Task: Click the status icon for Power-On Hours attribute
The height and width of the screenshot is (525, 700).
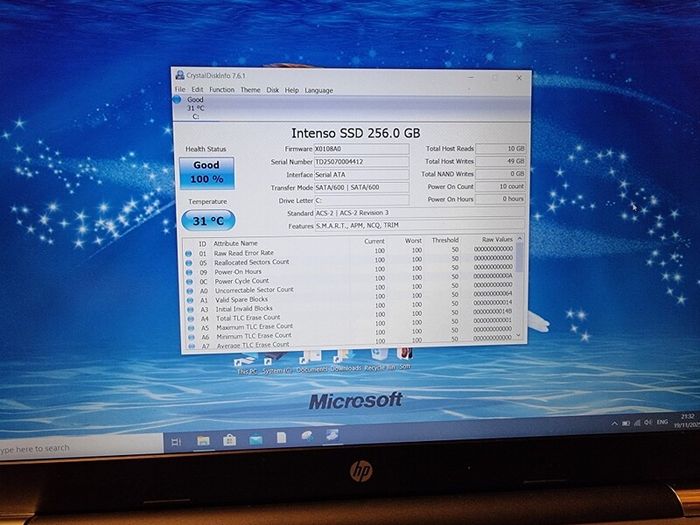Action: point(189,272)
